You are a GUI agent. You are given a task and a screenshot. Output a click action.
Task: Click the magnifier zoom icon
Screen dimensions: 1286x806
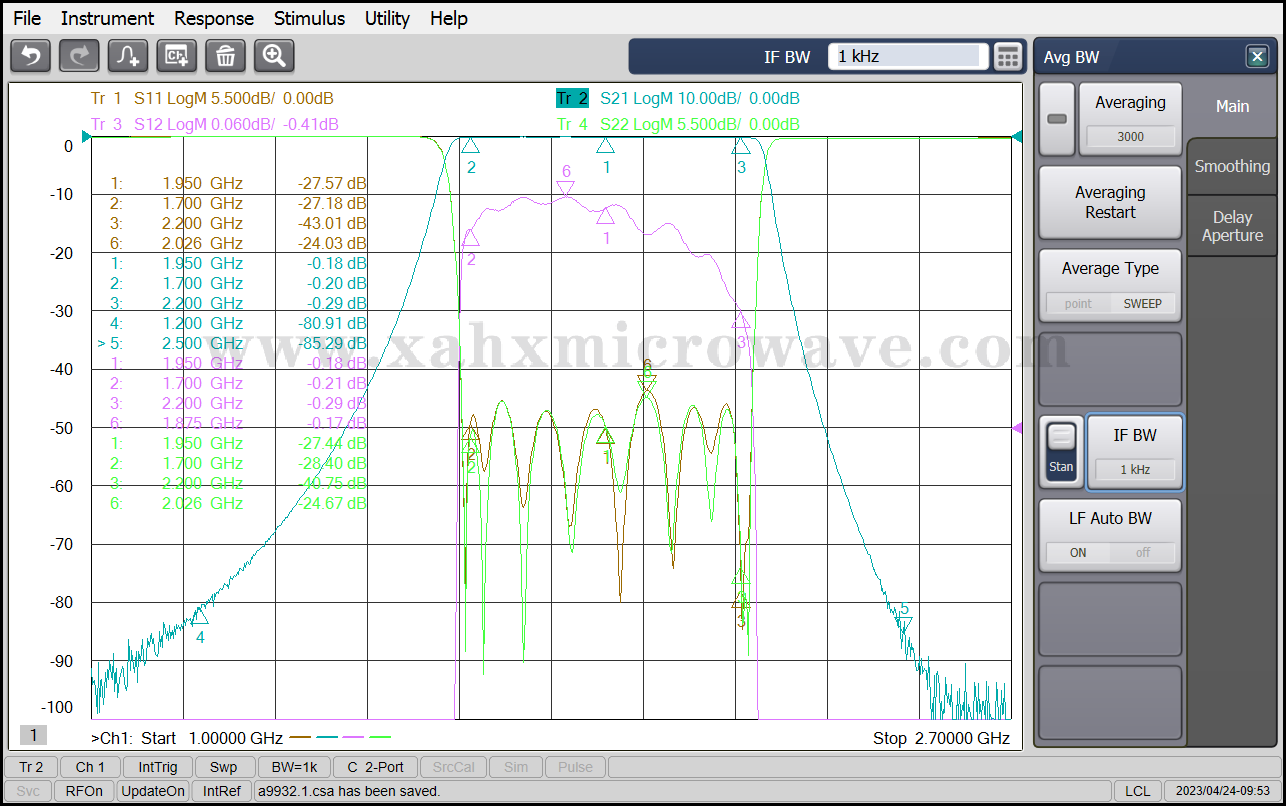point(274,56)
